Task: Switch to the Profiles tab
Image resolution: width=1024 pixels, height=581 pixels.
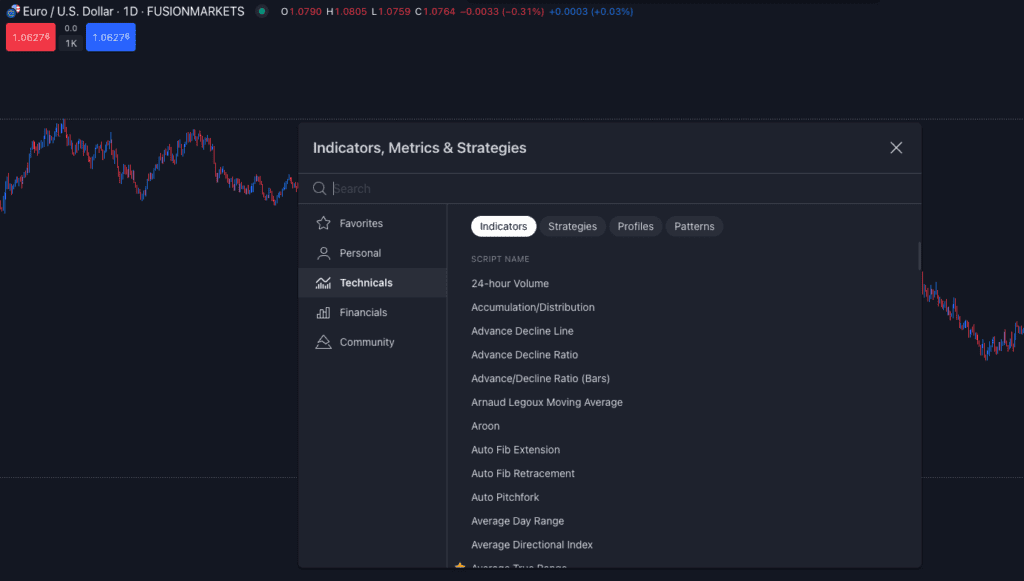Action: point(635,227)
